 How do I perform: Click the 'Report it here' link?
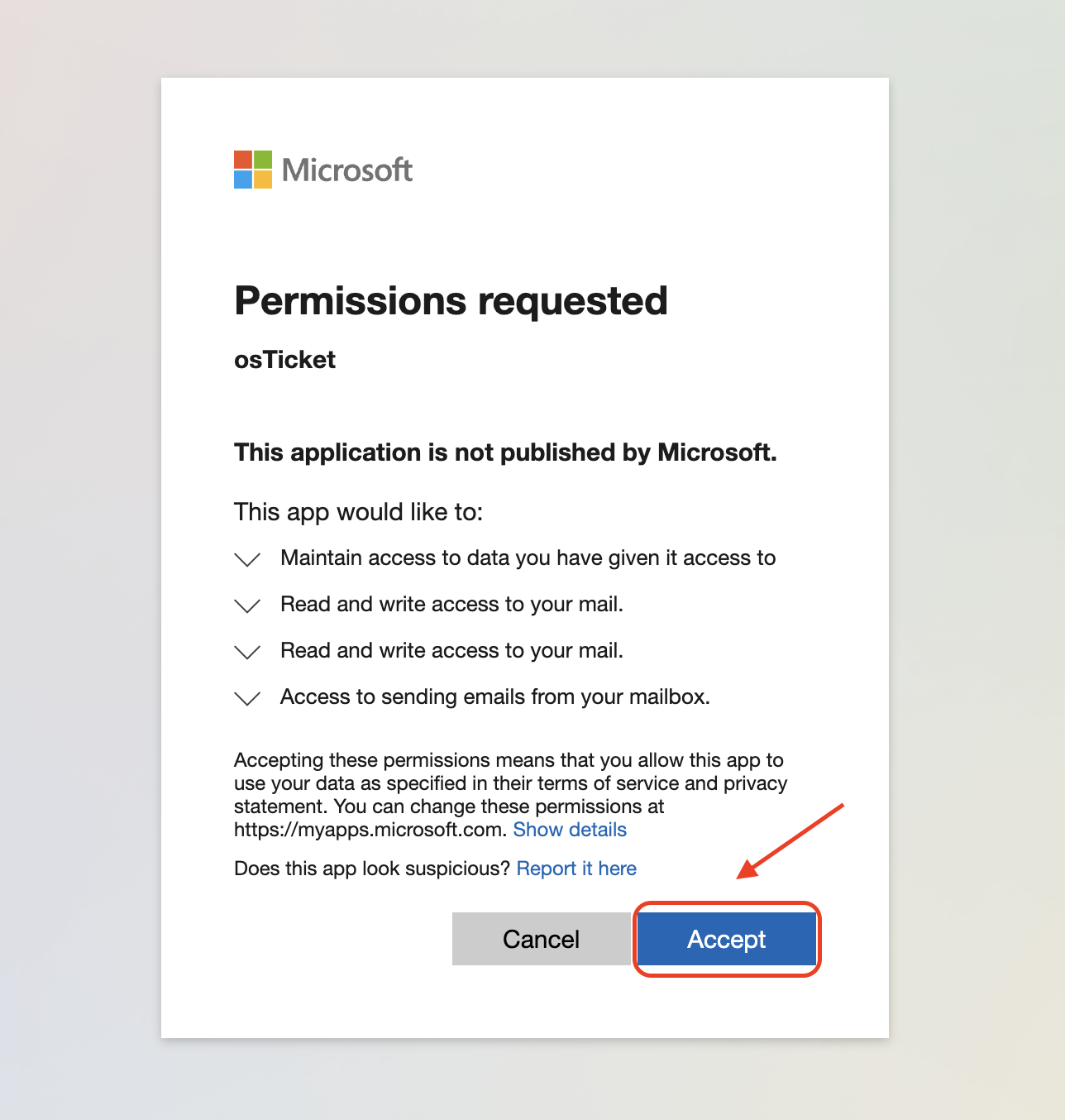pos(576,869)
